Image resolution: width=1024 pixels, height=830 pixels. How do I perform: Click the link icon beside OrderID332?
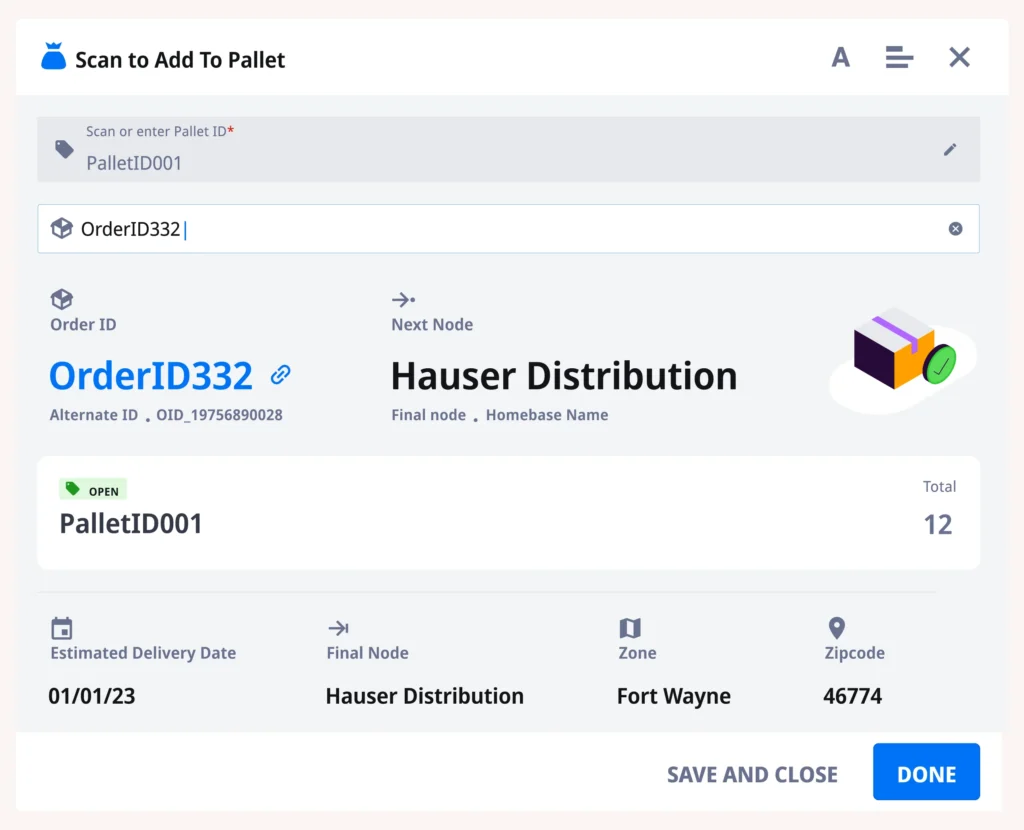coord(281,375)
